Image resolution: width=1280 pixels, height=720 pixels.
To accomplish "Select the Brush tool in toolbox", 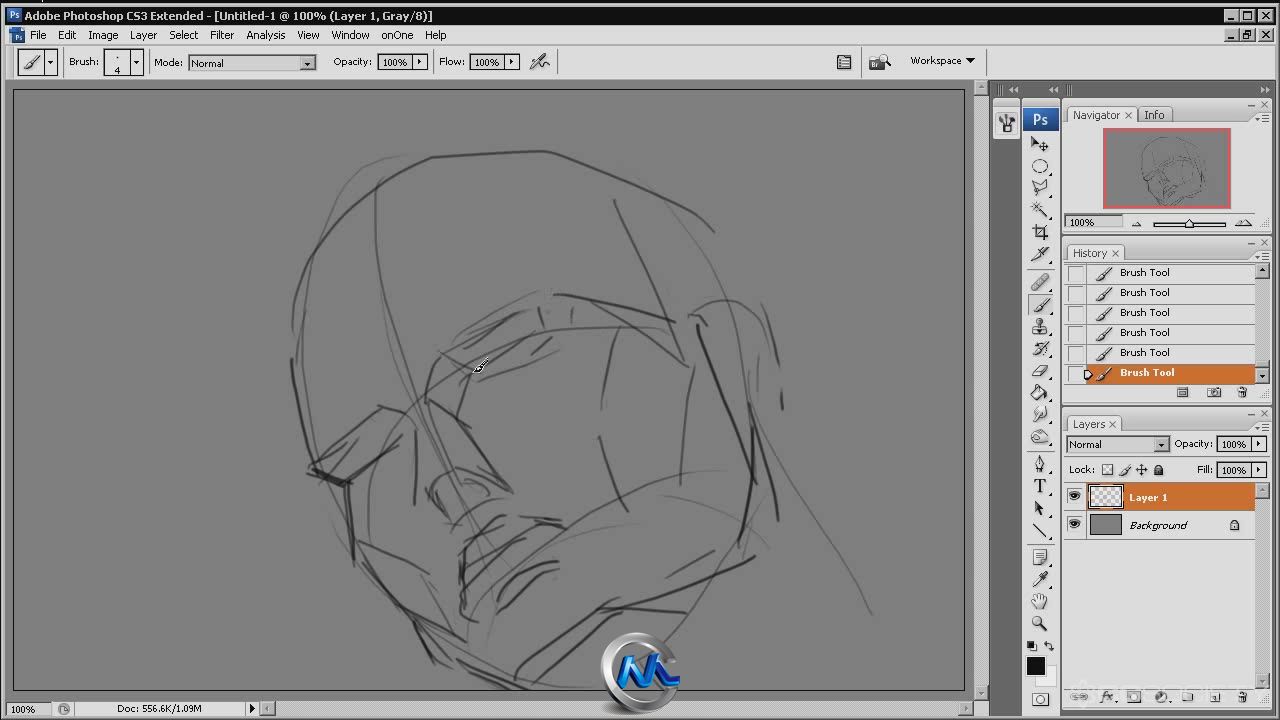I will [x=1040, y=305].
